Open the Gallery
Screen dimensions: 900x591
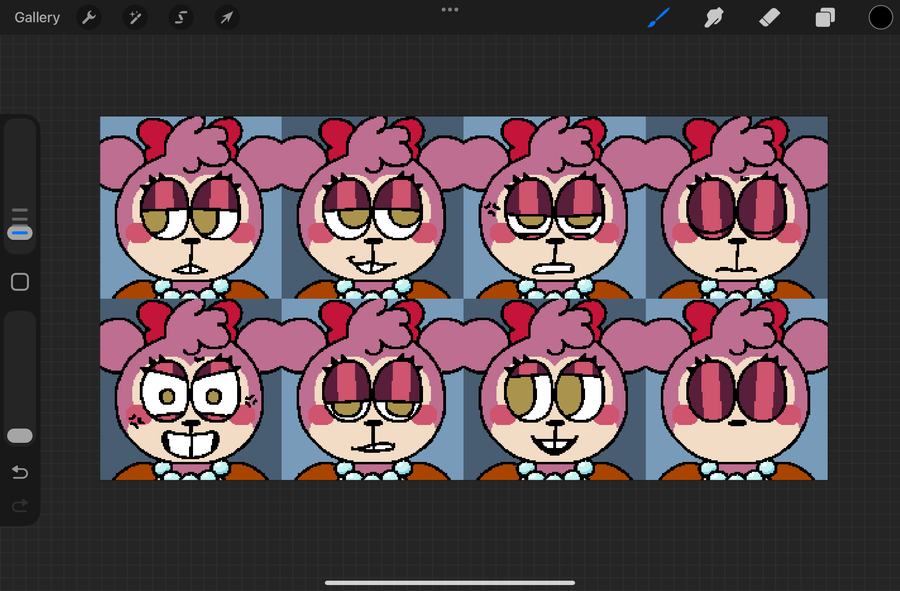point(37,18)
